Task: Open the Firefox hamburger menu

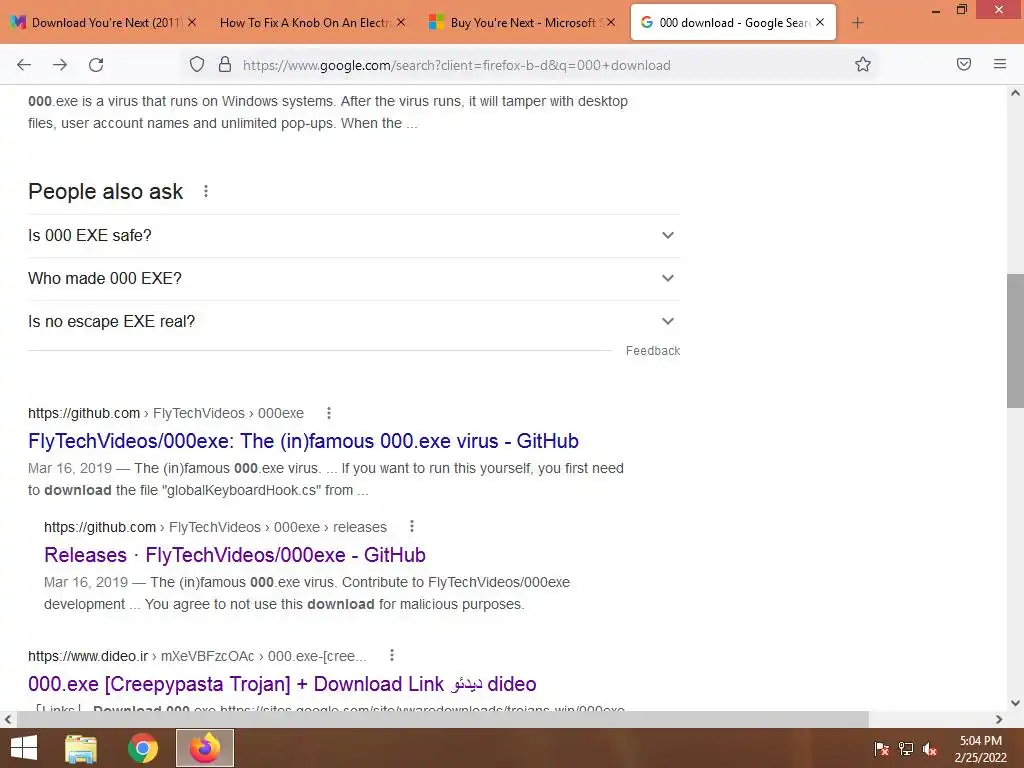Action: tap(999, 64)
